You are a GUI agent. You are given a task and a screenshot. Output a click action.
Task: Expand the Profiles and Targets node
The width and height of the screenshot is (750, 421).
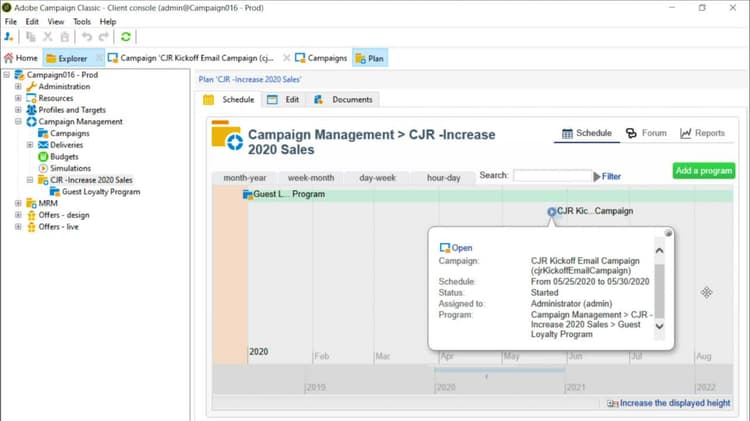pos(18,110)
